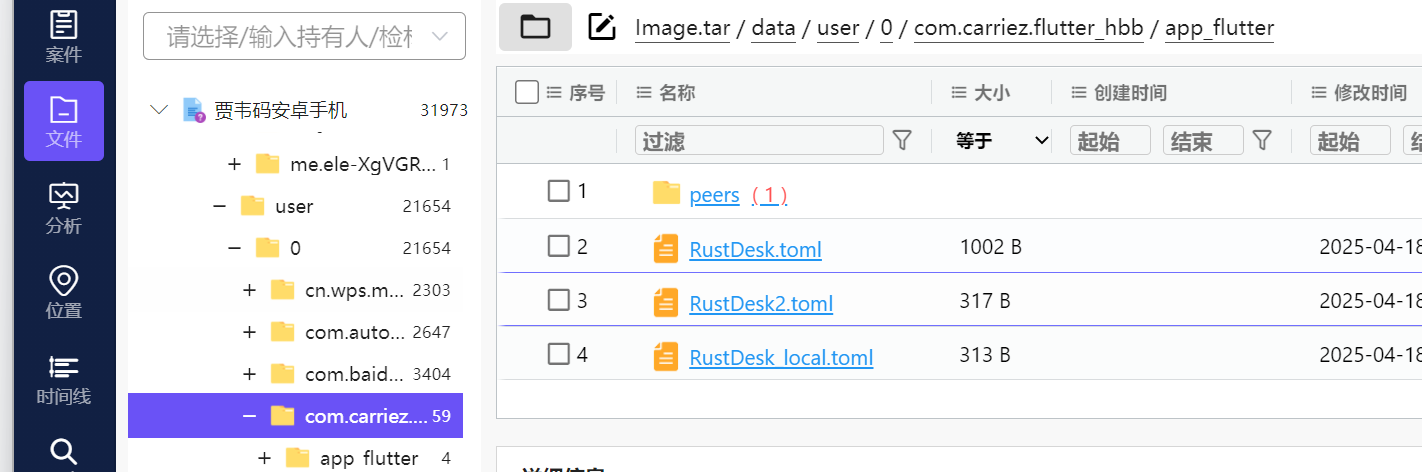Click the filter funnel next to name filter

pos(902,140)
